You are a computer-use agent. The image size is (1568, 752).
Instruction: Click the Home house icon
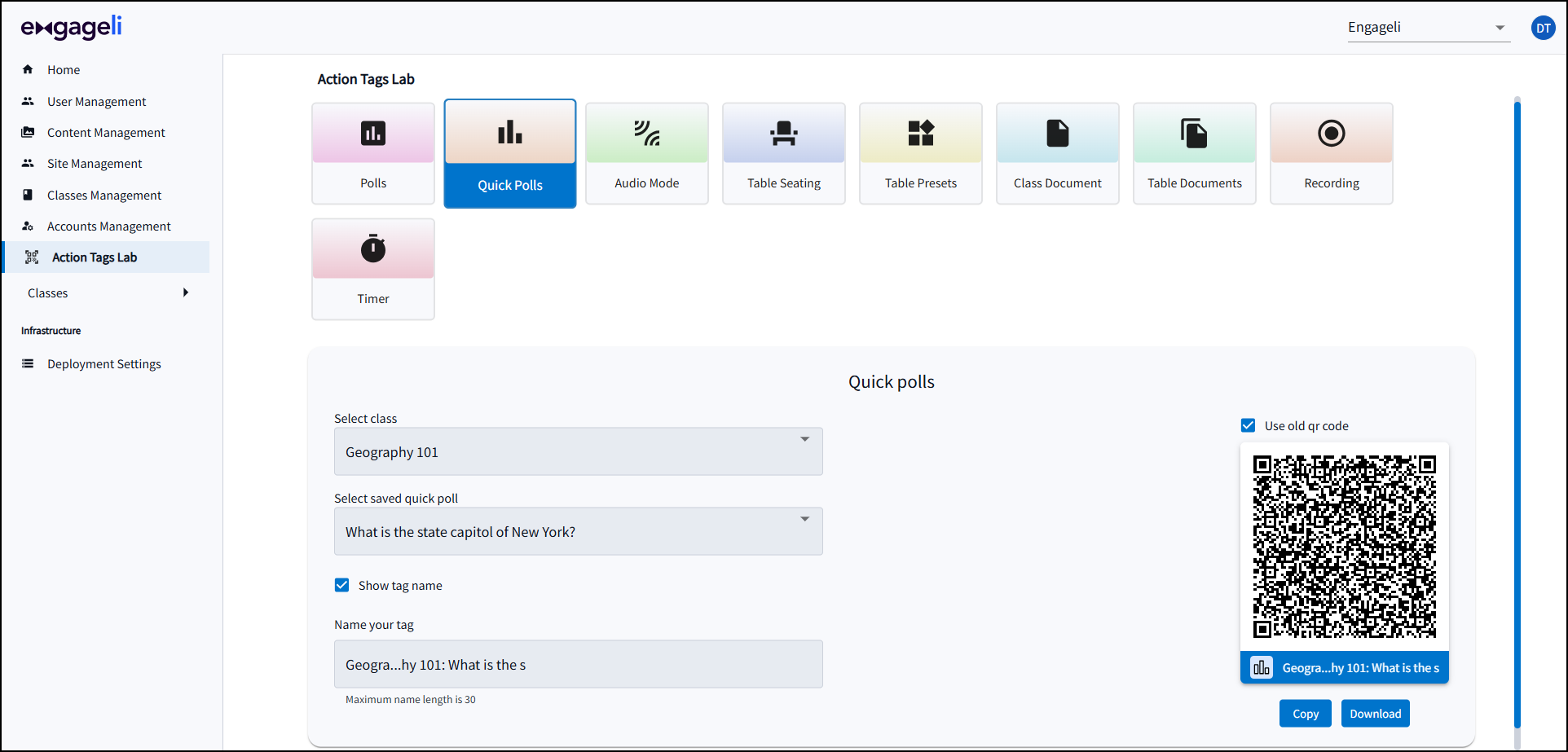click(x=28, y=69)
